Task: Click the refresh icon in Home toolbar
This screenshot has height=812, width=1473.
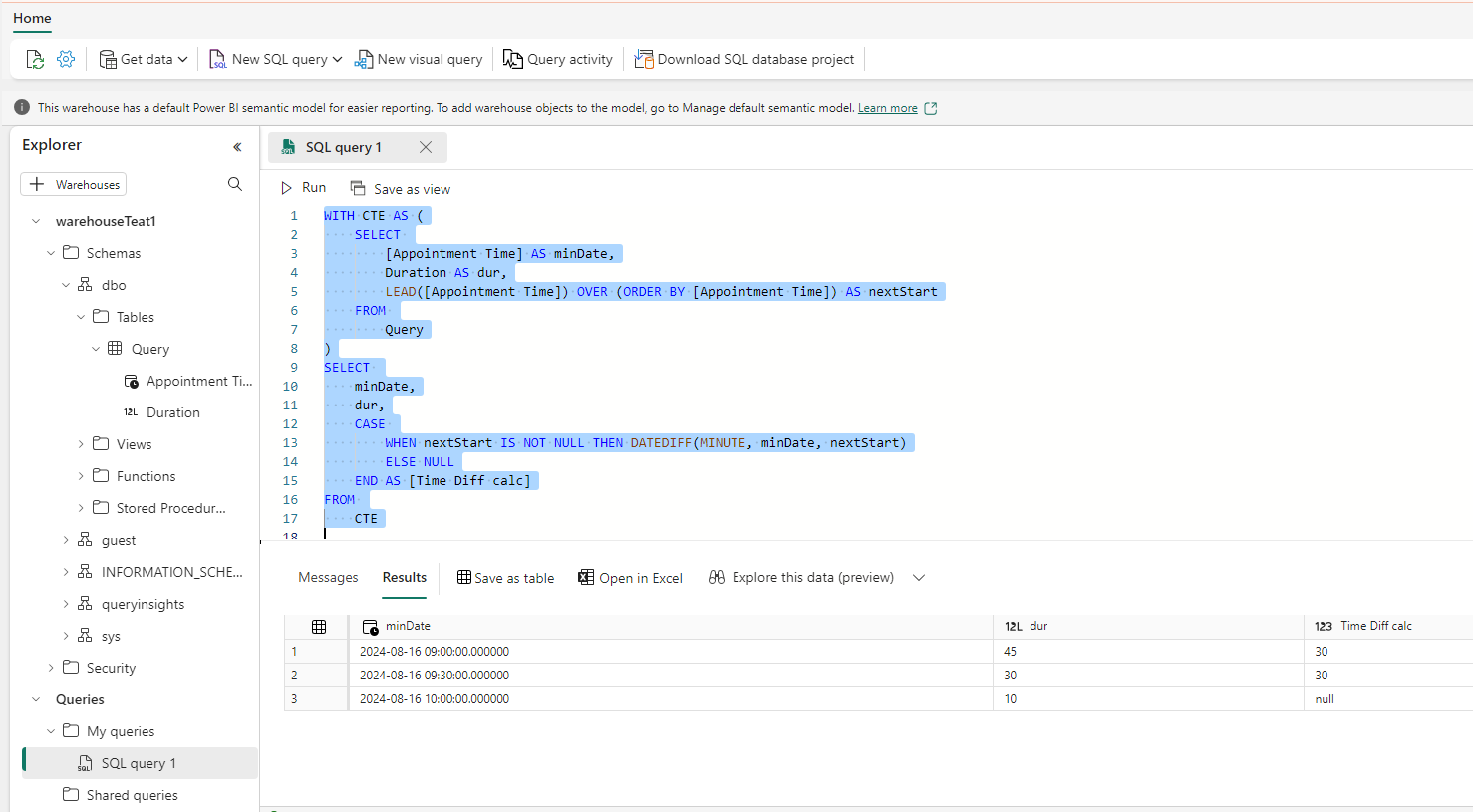Action: [35, 60]
